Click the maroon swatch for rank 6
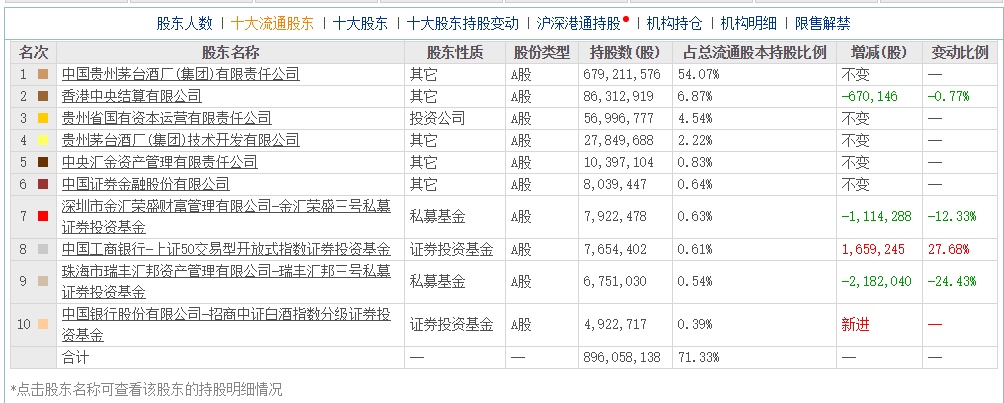 tap(44, 185)
